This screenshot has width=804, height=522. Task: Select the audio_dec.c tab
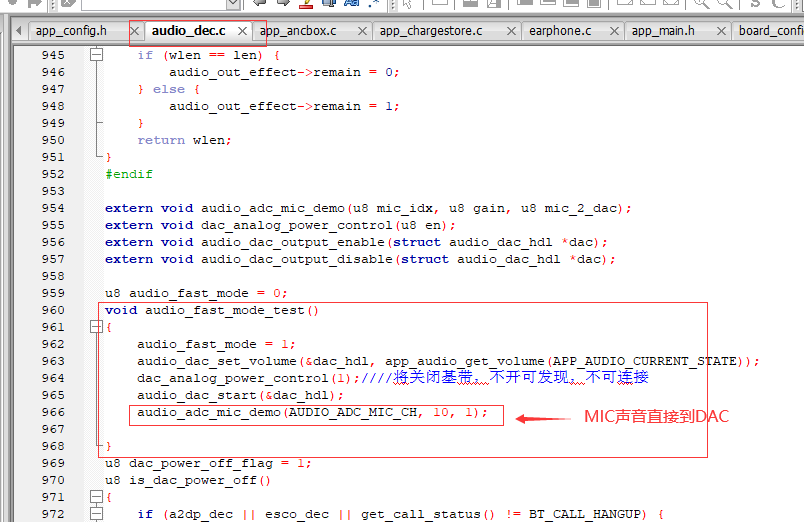click(189, 31)
